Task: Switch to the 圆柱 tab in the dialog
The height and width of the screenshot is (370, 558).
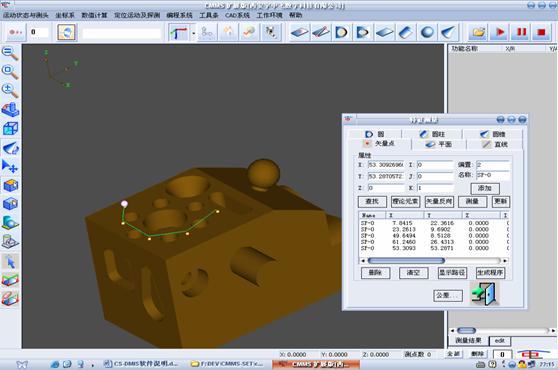Action: click(x=432, y=134)
